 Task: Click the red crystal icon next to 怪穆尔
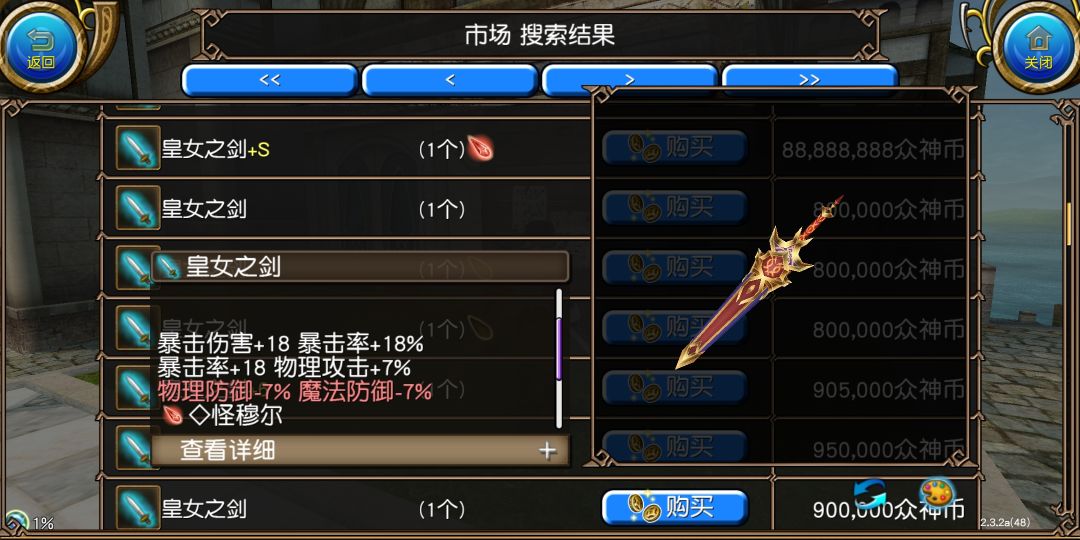coord(172,415)
